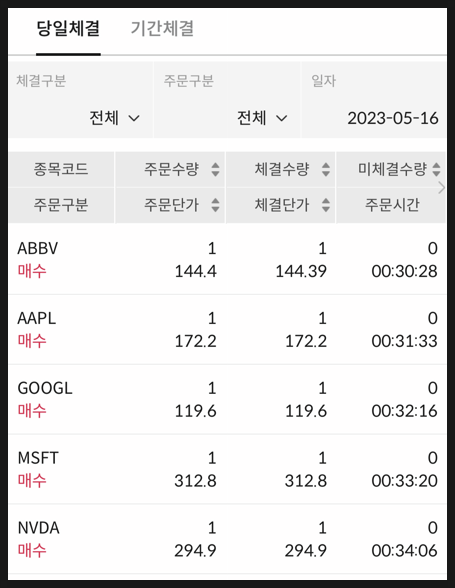The width and height of the screenshot is (455, 588).
Task: Switch to the 기간체결 tab
Action: pyautogui.click(x=162, y=28)
